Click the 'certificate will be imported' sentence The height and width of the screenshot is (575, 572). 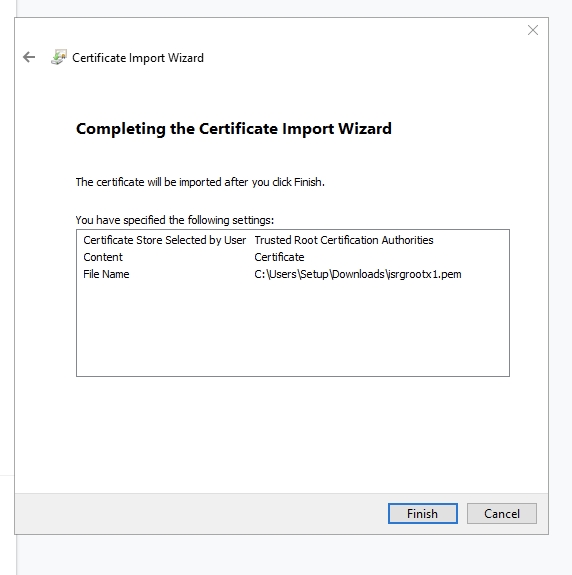click(x=200, y=182)
